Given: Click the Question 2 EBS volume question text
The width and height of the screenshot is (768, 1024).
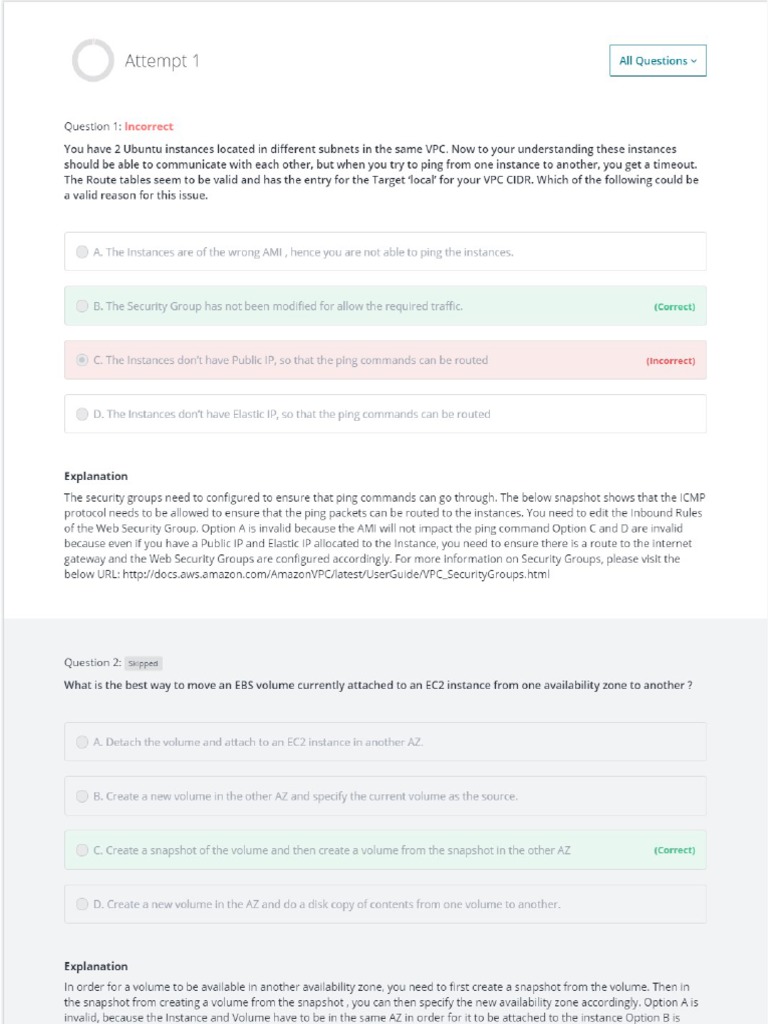Looking at the screenshot, I should [378, 686].
